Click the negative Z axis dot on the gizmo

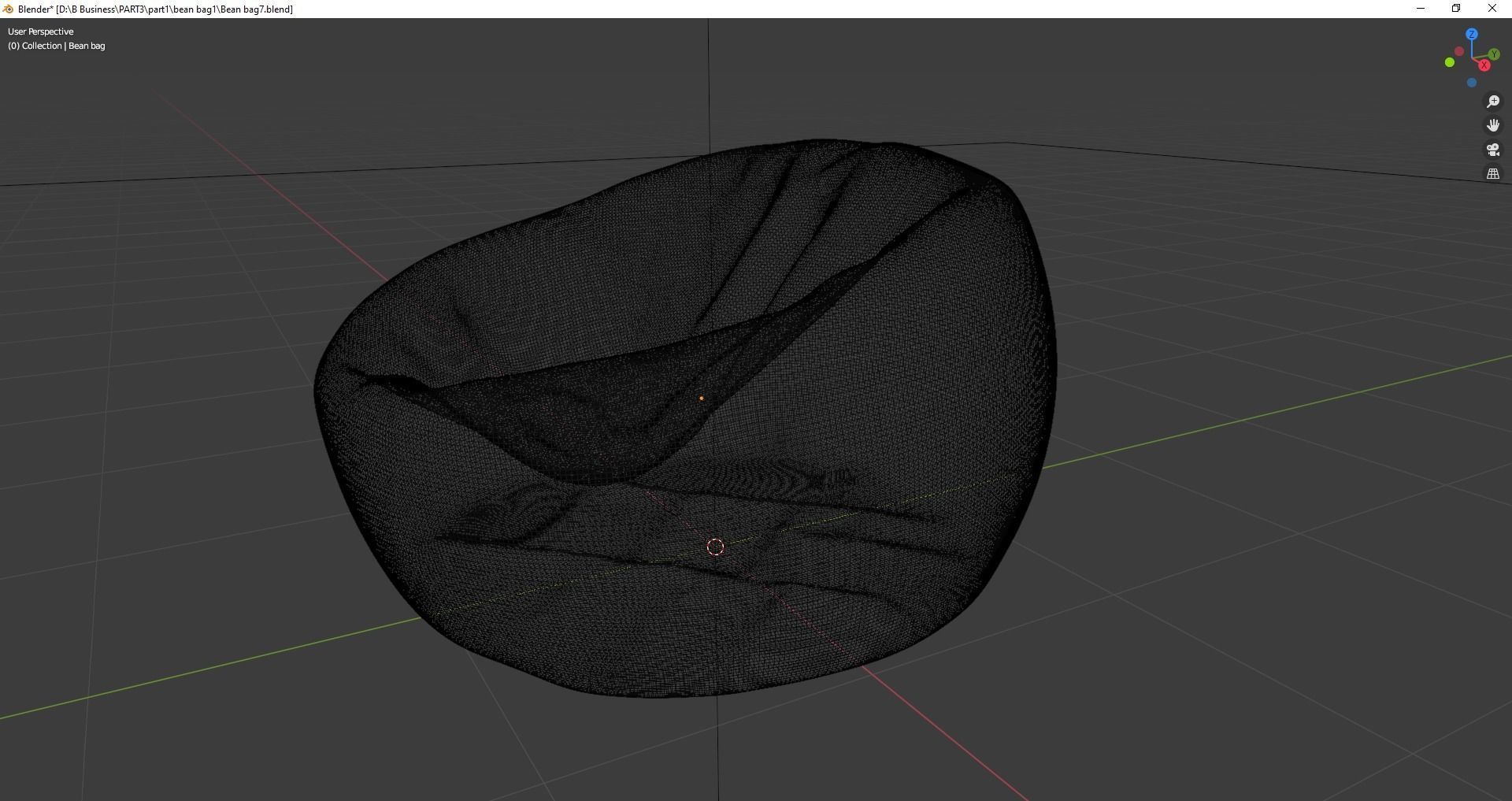(x=1471, y=83)
